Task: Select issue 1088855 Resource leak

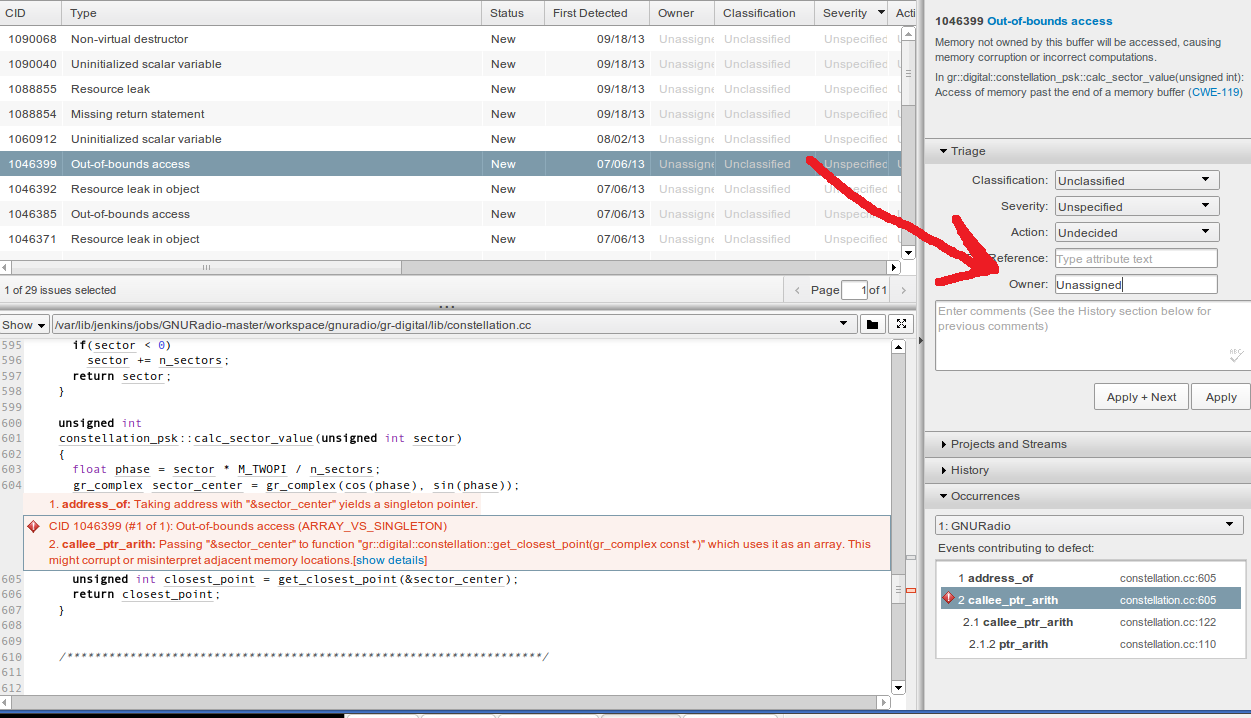Action: click(450, 89)
